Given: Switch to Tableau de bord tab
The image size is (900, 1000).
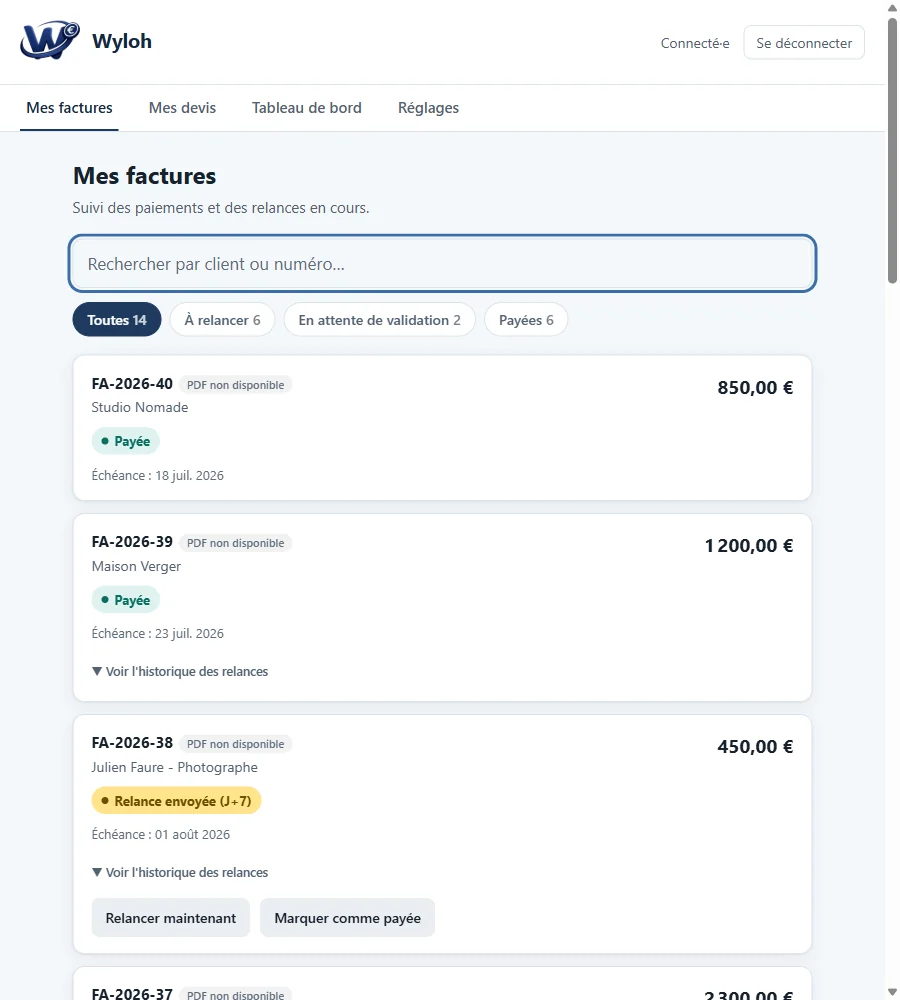Looking at the screenshot, I should [x=307, y=108].
